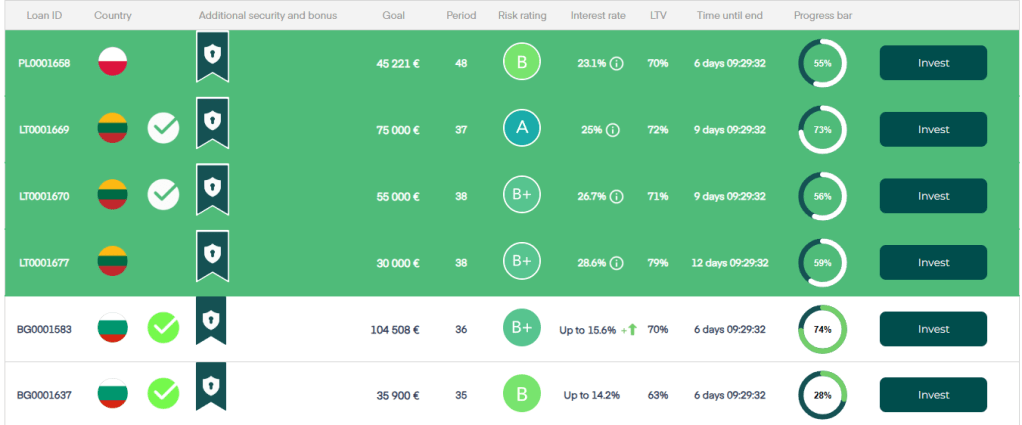This screenshot has width=1022, height=425.
Task: Click the white checkmark for LT0001669
Action: (164, 129)
